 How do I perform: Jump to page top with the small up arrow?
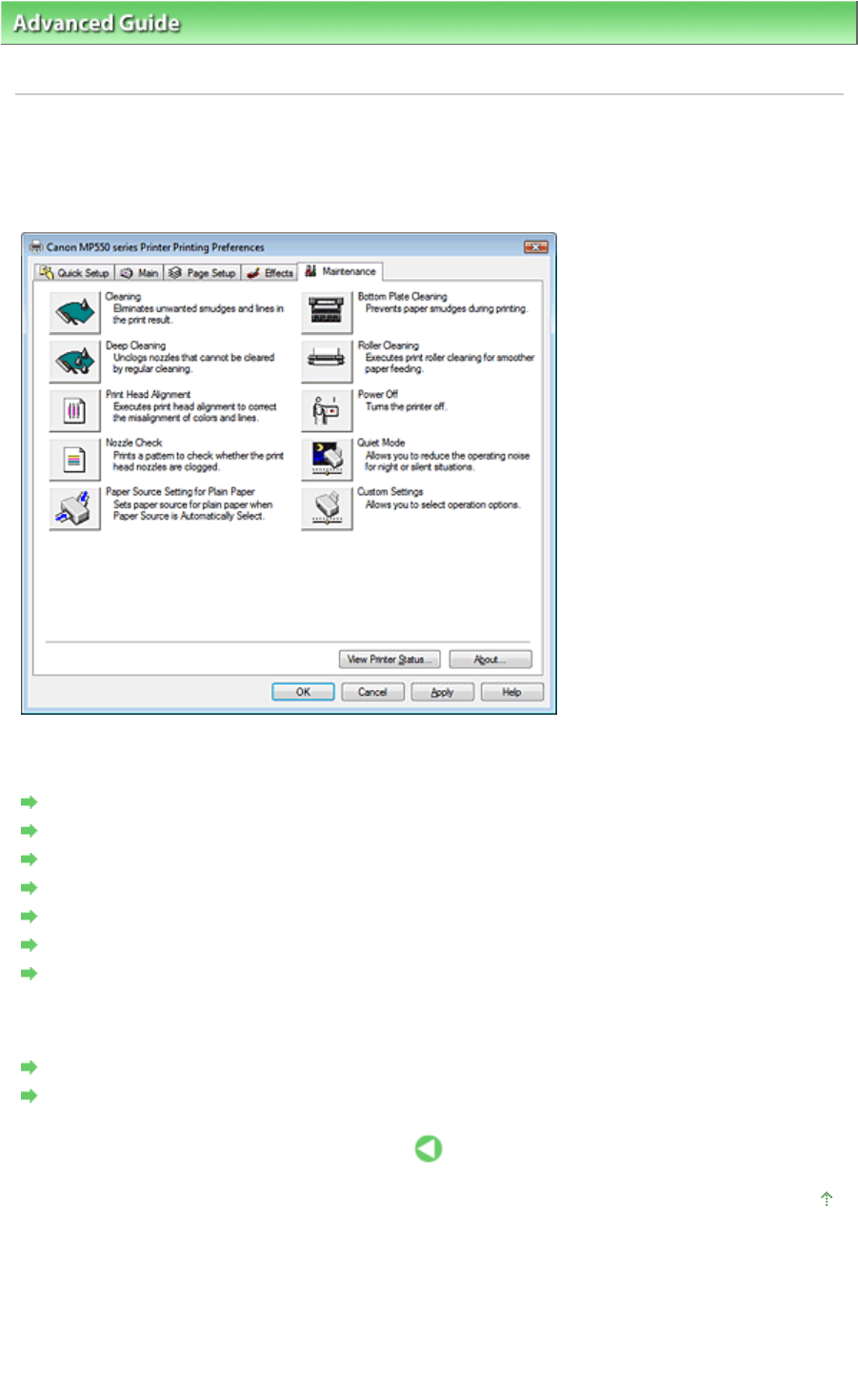tap(827, 1198)
